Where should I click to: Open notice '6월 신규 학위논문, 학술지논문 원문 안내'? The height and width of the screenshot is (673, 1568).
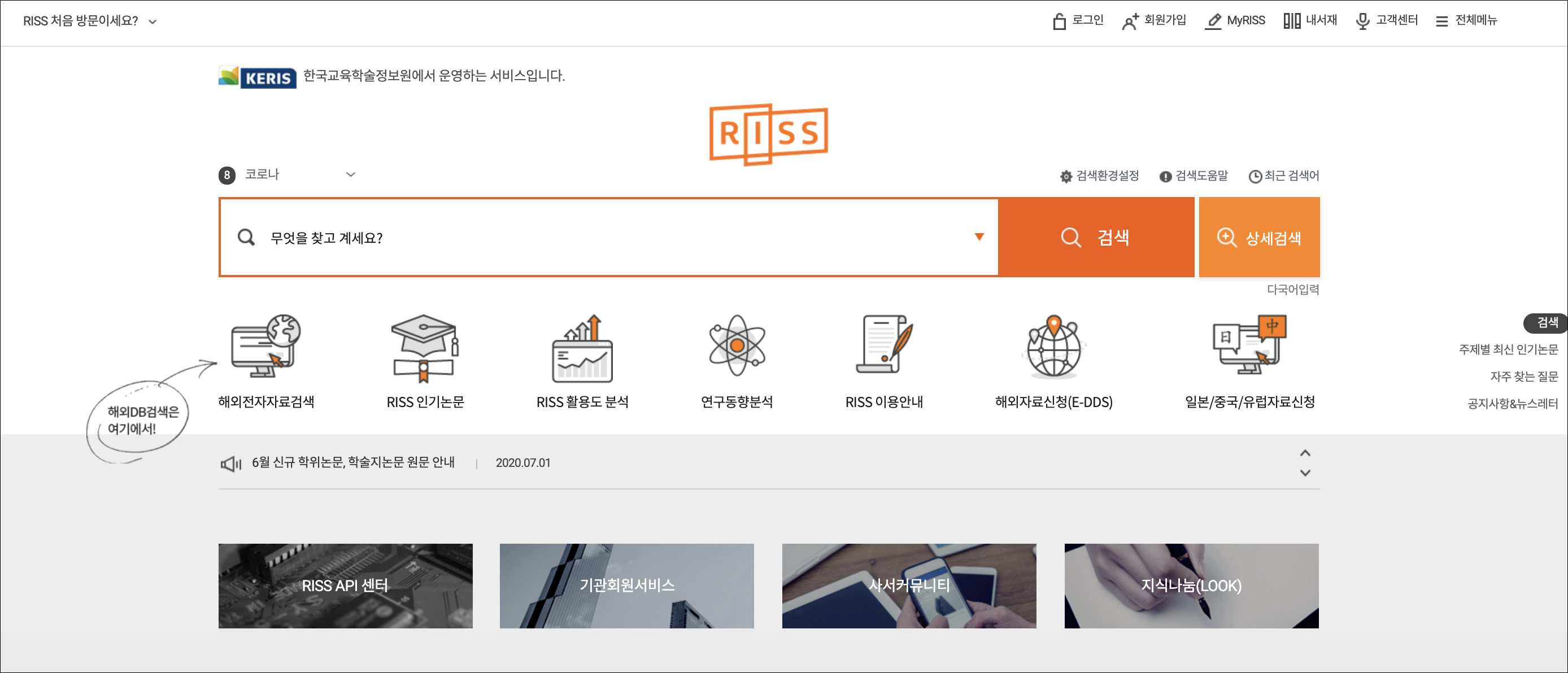(x=353, y=462)
